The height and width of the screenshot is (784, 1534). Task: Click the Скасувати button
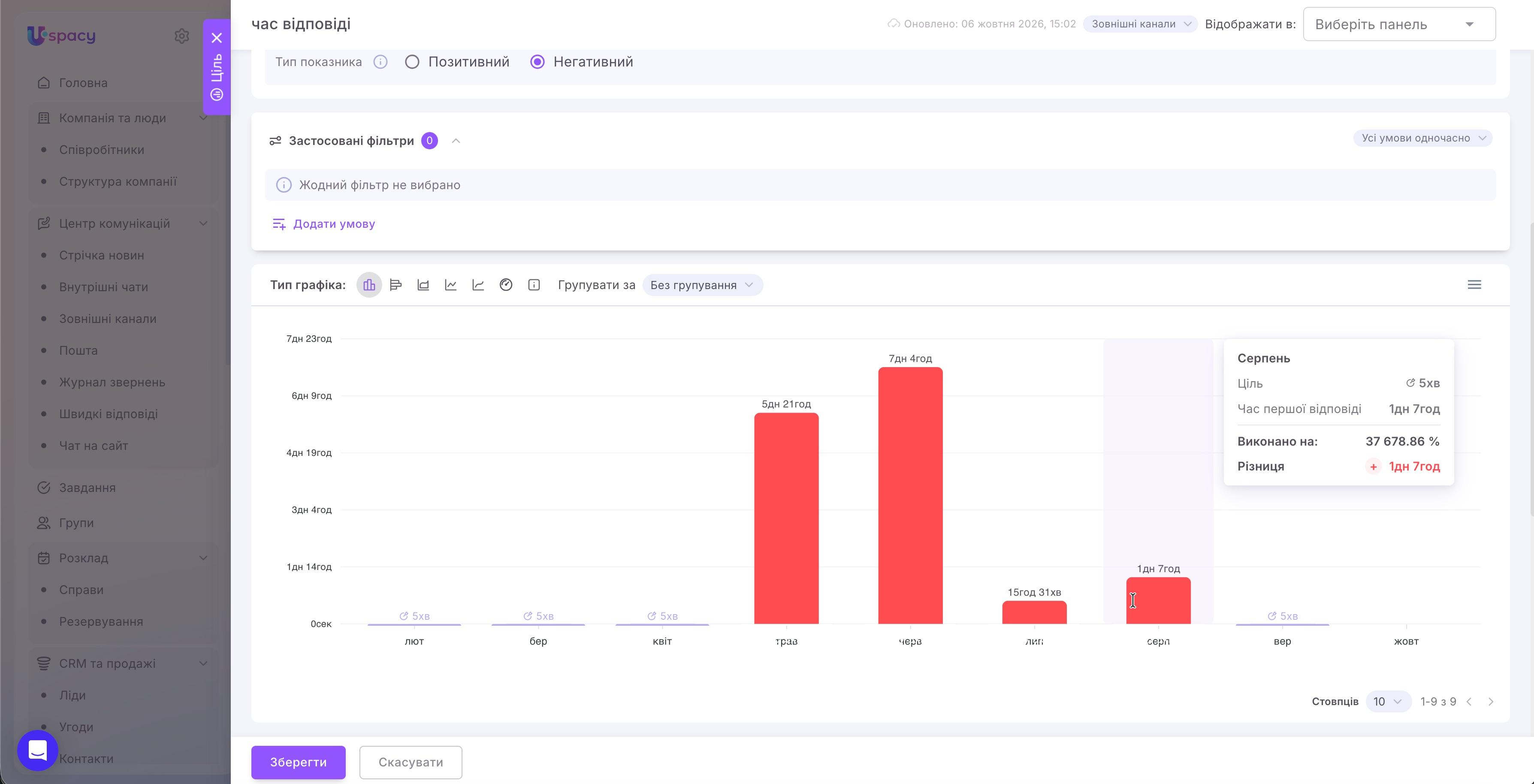click(x=411, y=763)
